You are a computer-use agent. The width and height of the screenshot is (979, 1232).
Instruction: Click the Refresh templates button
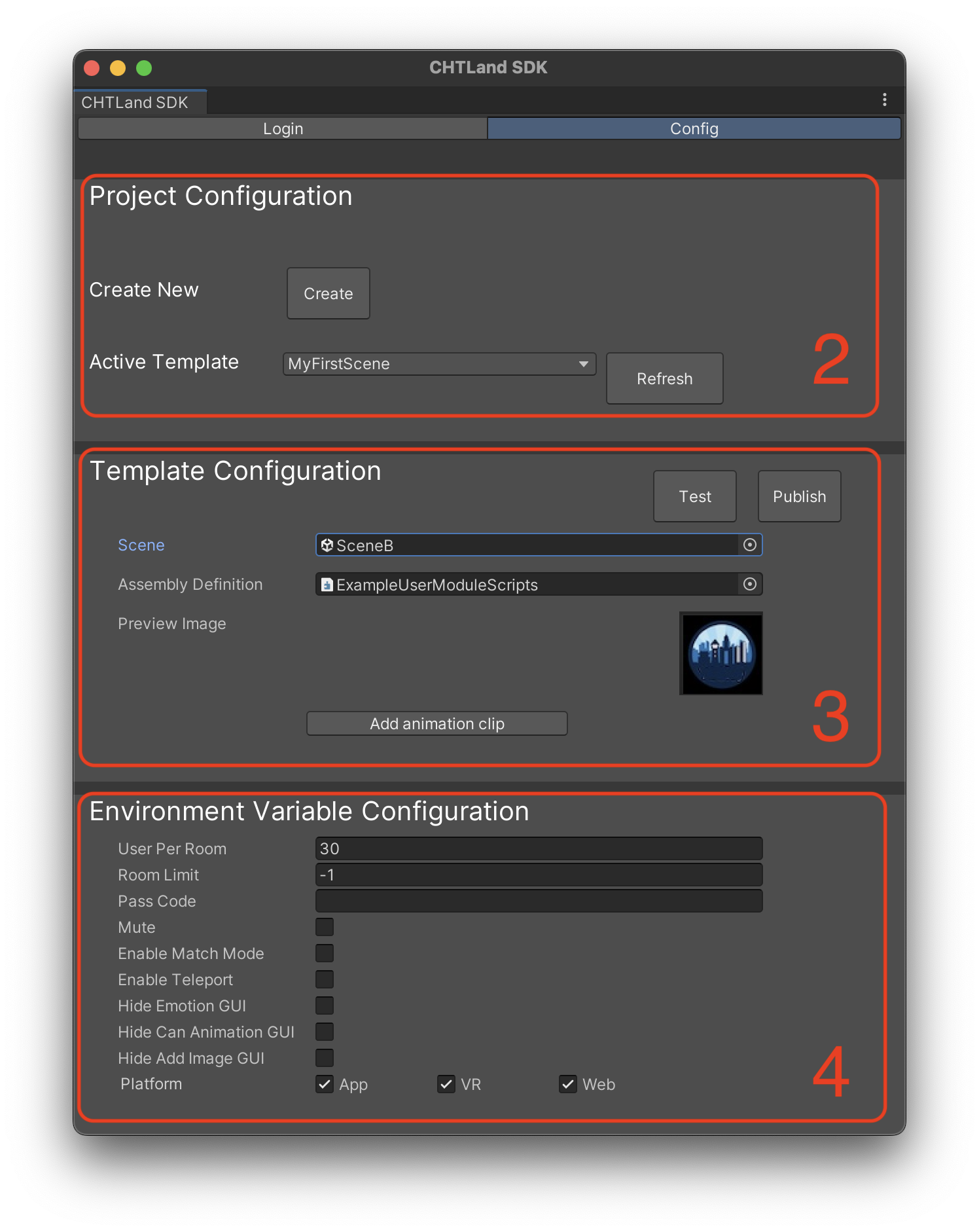point(665,378)
